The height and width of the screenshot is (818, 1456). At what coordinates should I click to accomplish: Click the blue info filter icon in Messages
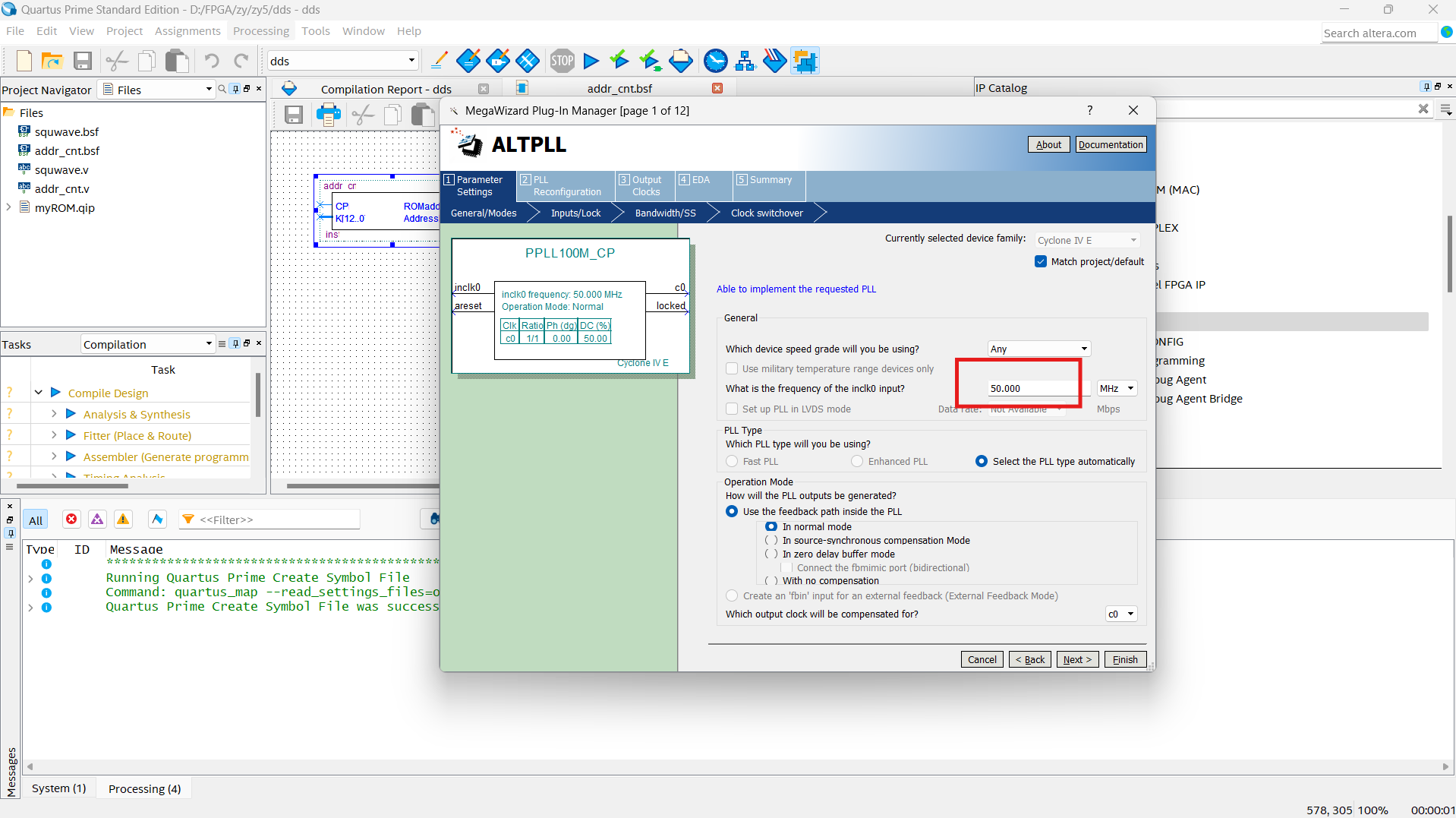click(x=157, y=520)
